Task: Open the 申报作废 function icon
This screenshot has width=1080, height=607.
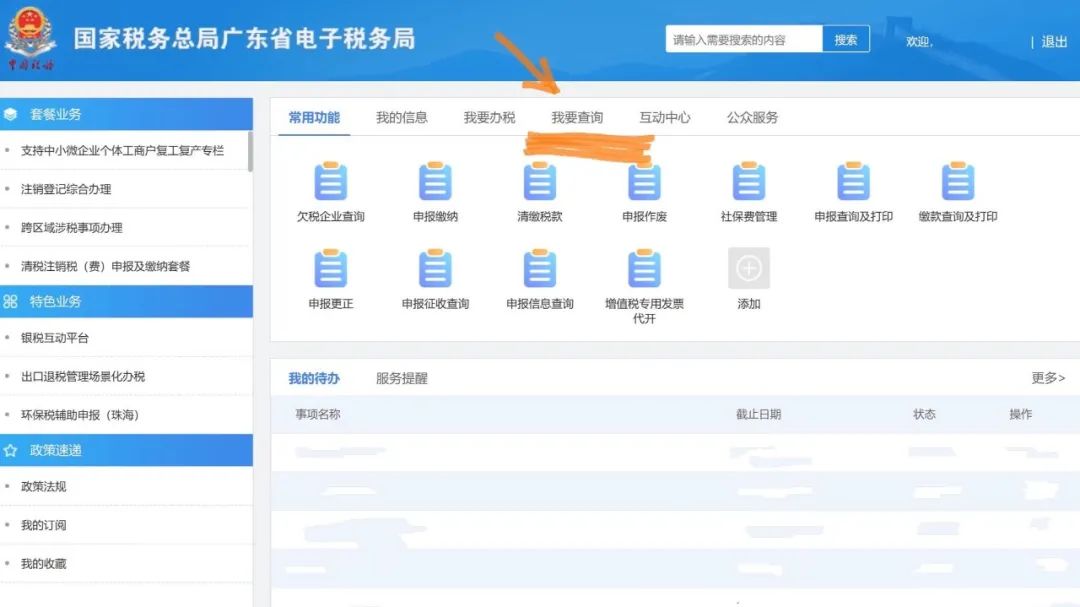Action: (645, 181)
